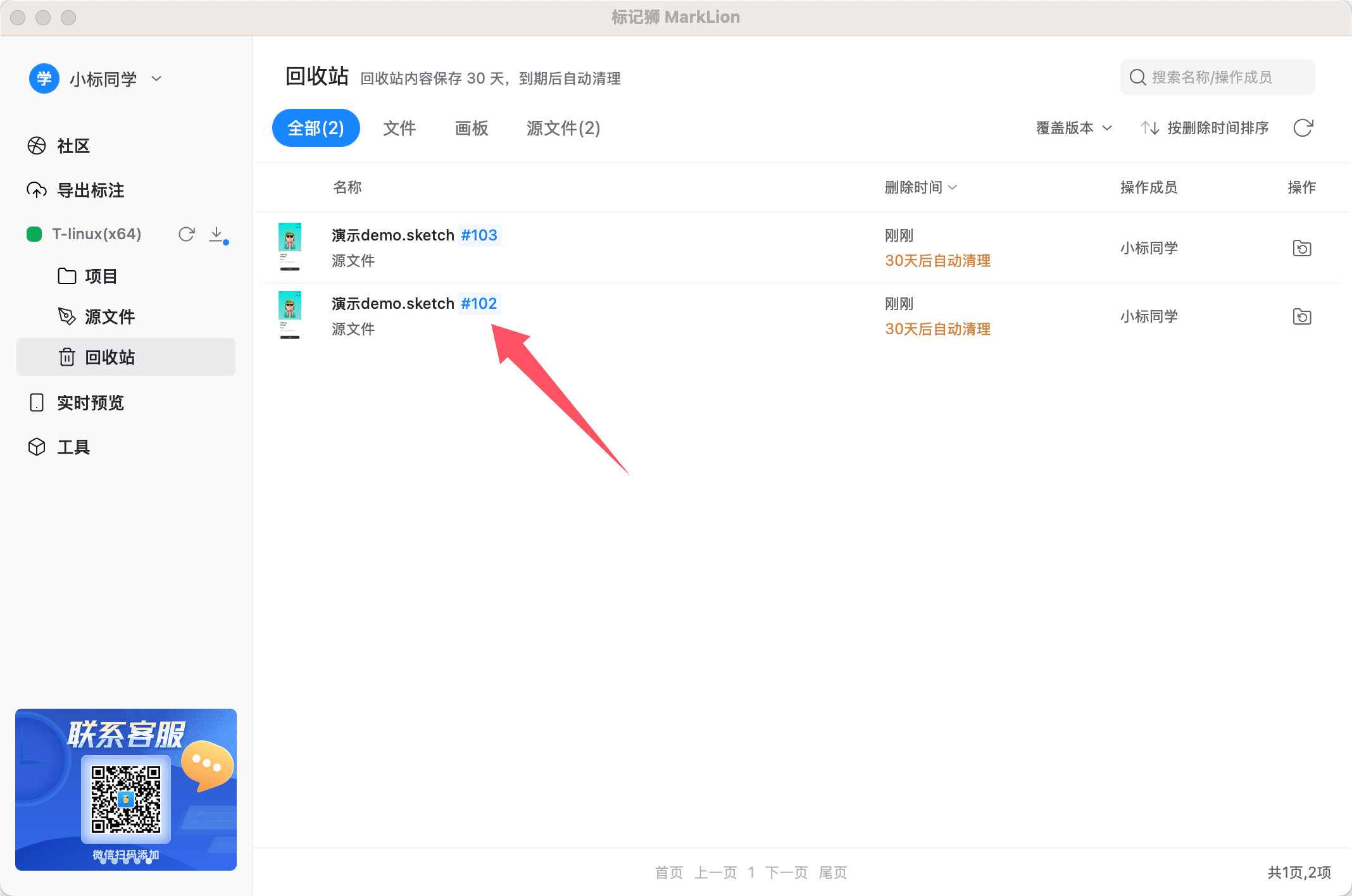Switch to the 画板 tab
This screenshot has height=896, width=1352.
471,128
